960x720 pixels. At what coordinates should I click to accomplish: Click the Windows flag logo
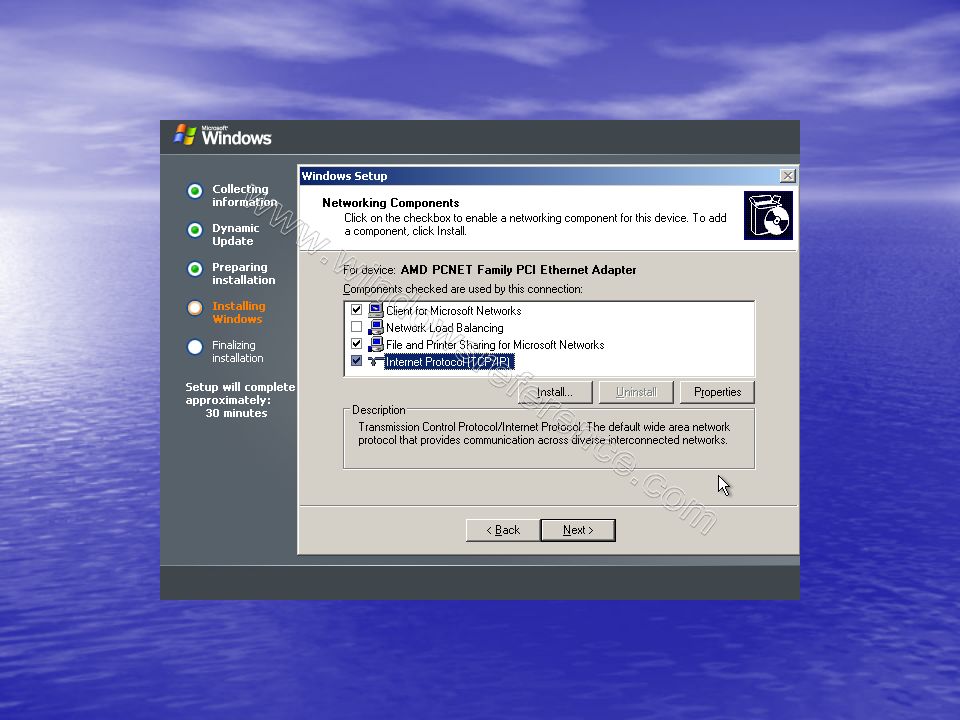click(185, 135)
